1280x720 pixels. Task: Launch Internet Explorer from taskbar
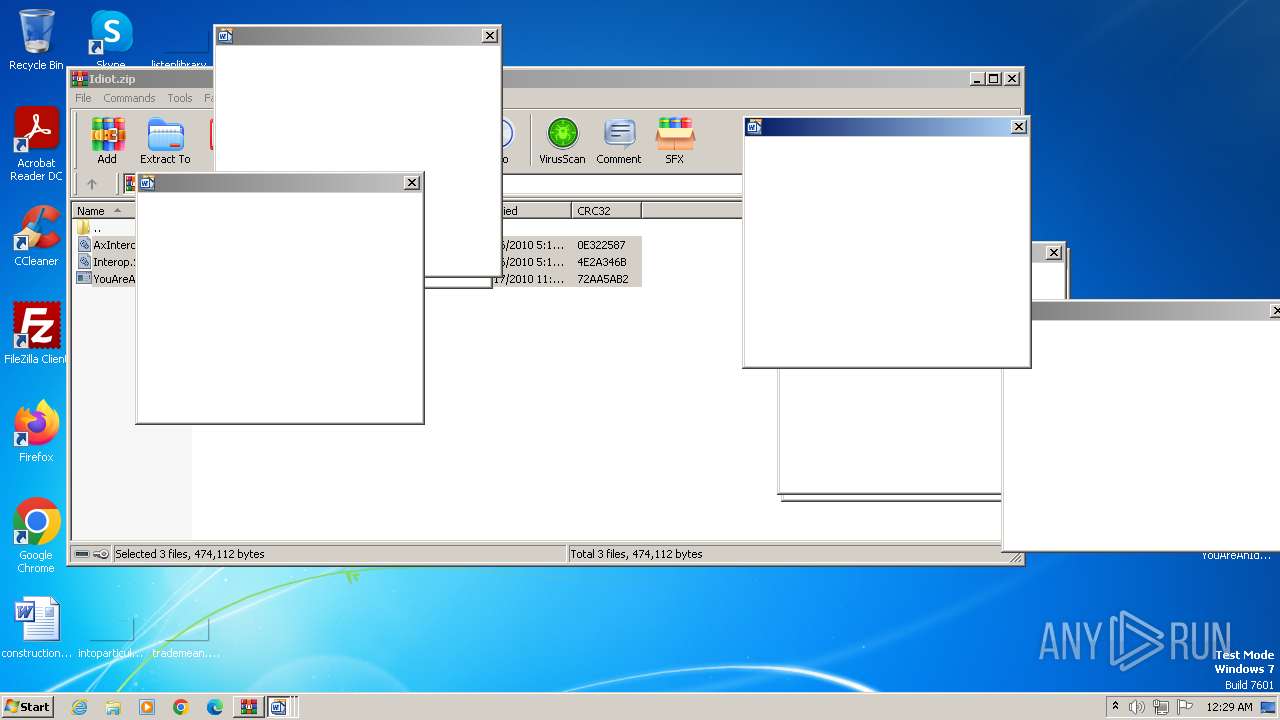79,707
